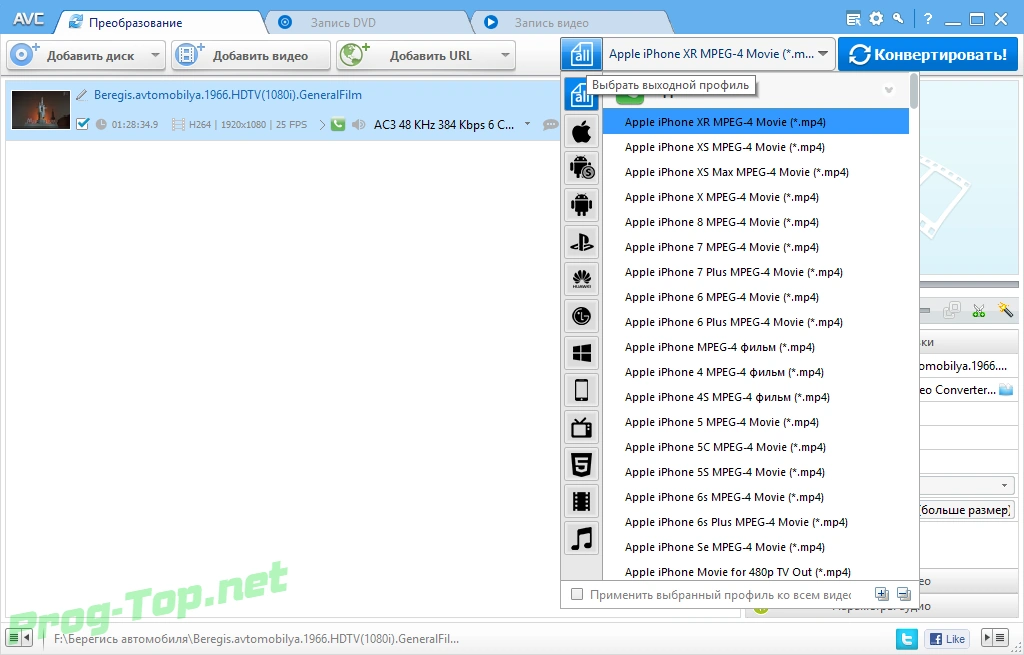Click the magic wand effects icon
1024x655 pixels.
point(1005,310)
